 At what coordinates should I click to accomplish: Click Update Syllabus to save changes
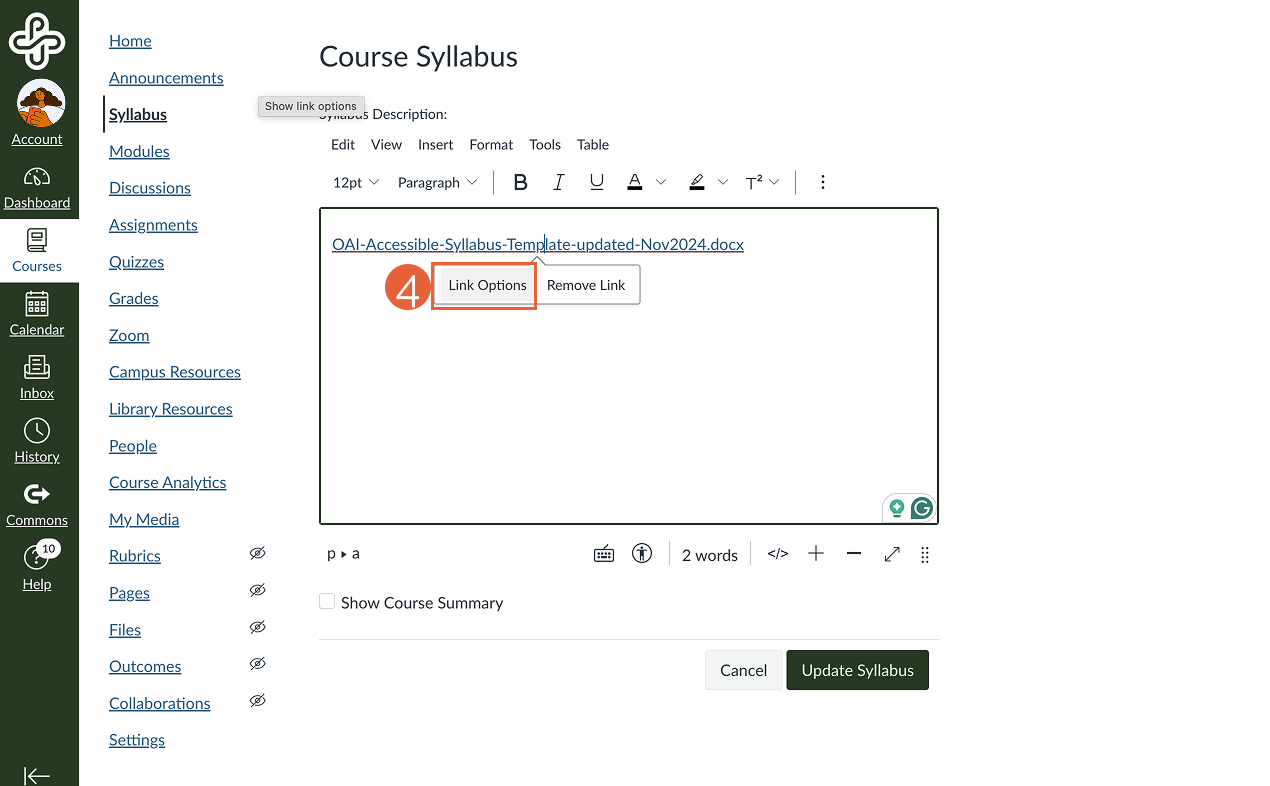coord(857,670)
